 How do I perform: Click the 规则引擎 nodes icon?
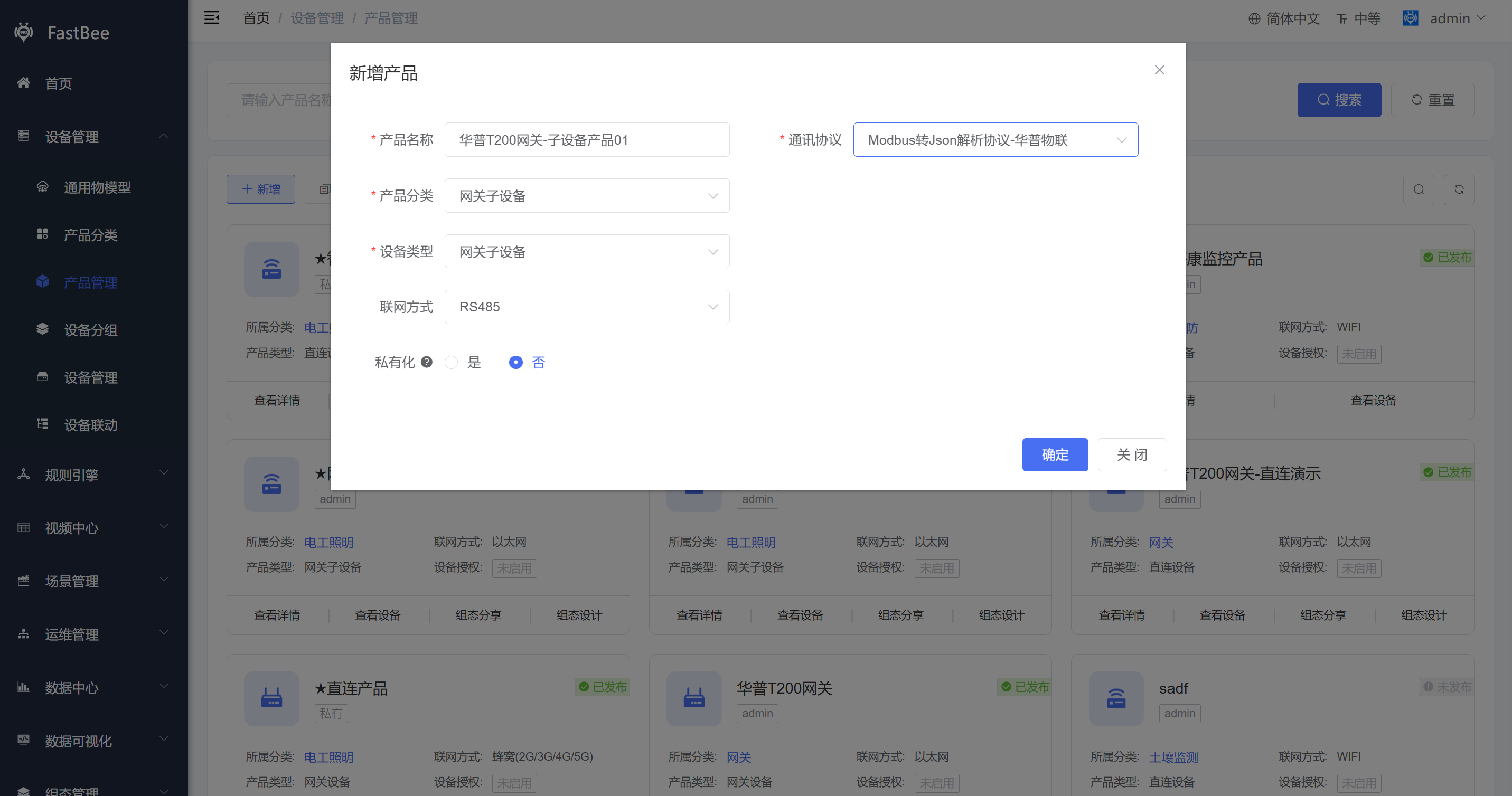pyautogui.click(x=23, y=474)
